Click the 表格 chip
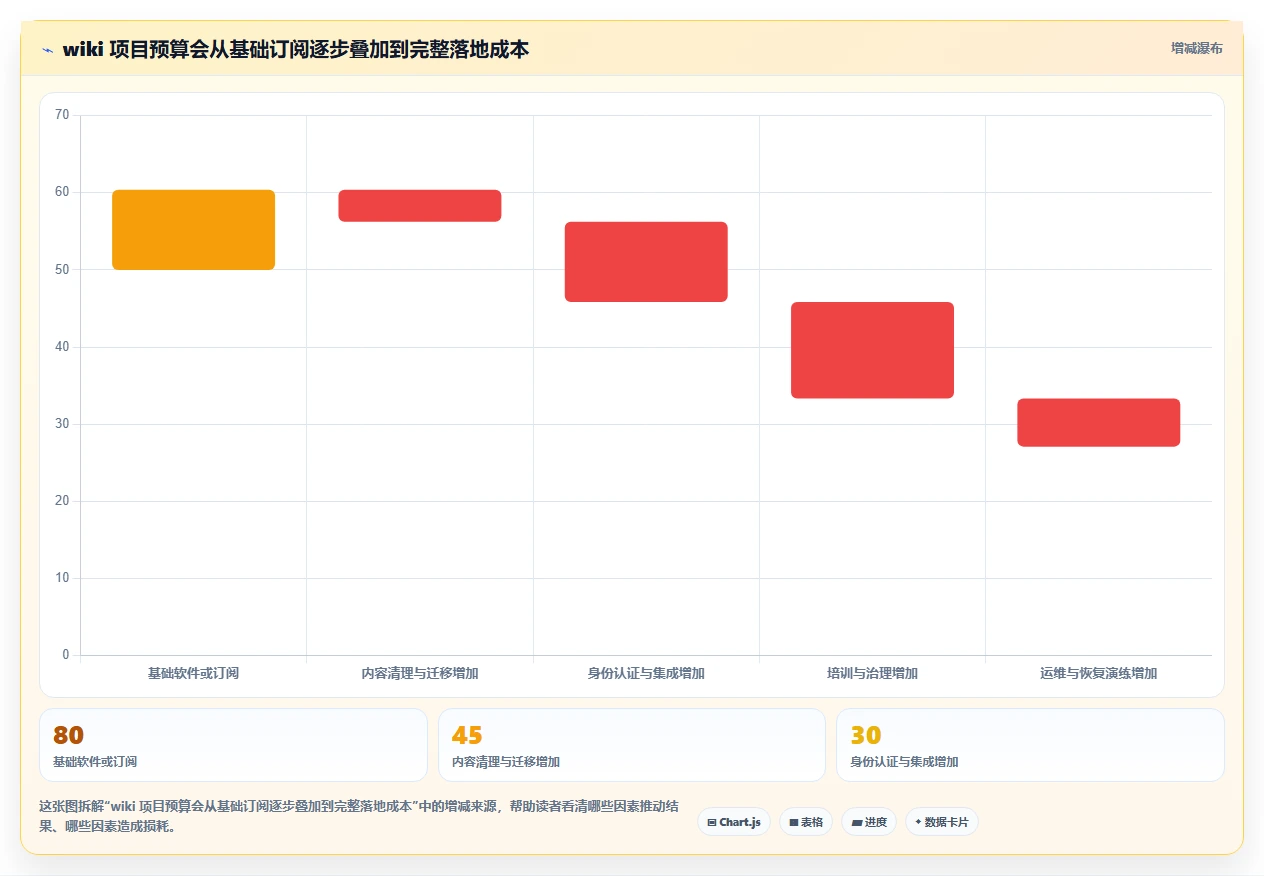1264x876 pixels. (x=806, y=822)
